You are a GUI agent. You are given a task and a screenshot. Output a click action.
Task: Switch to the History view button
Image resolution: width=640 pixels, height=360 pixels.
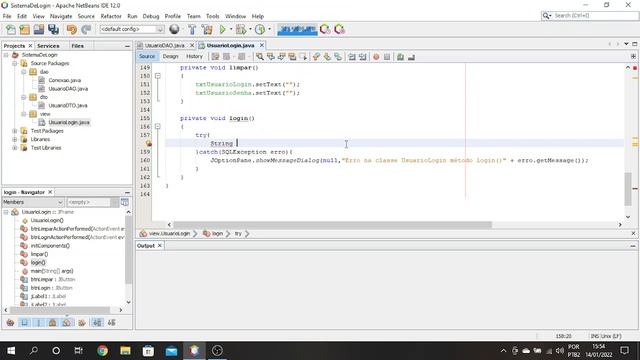click(194, 57)
